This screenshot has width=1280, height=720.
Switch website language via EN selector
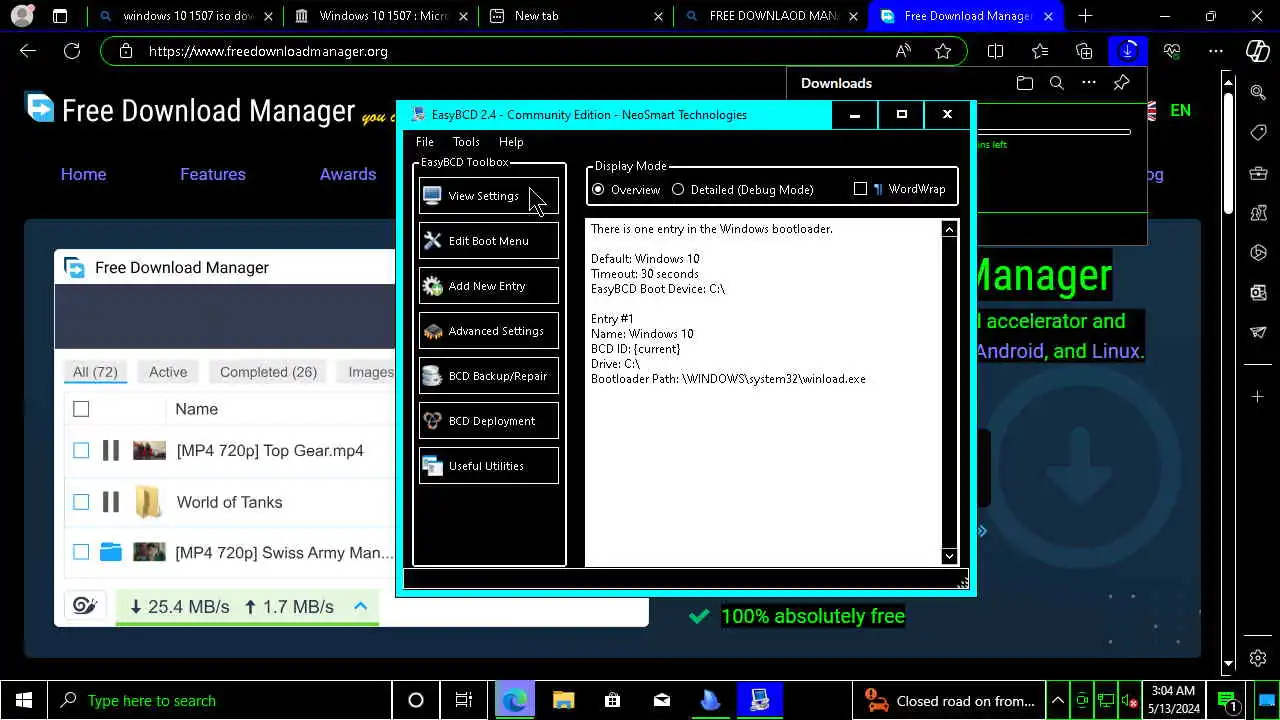[x=1180, y=110]
